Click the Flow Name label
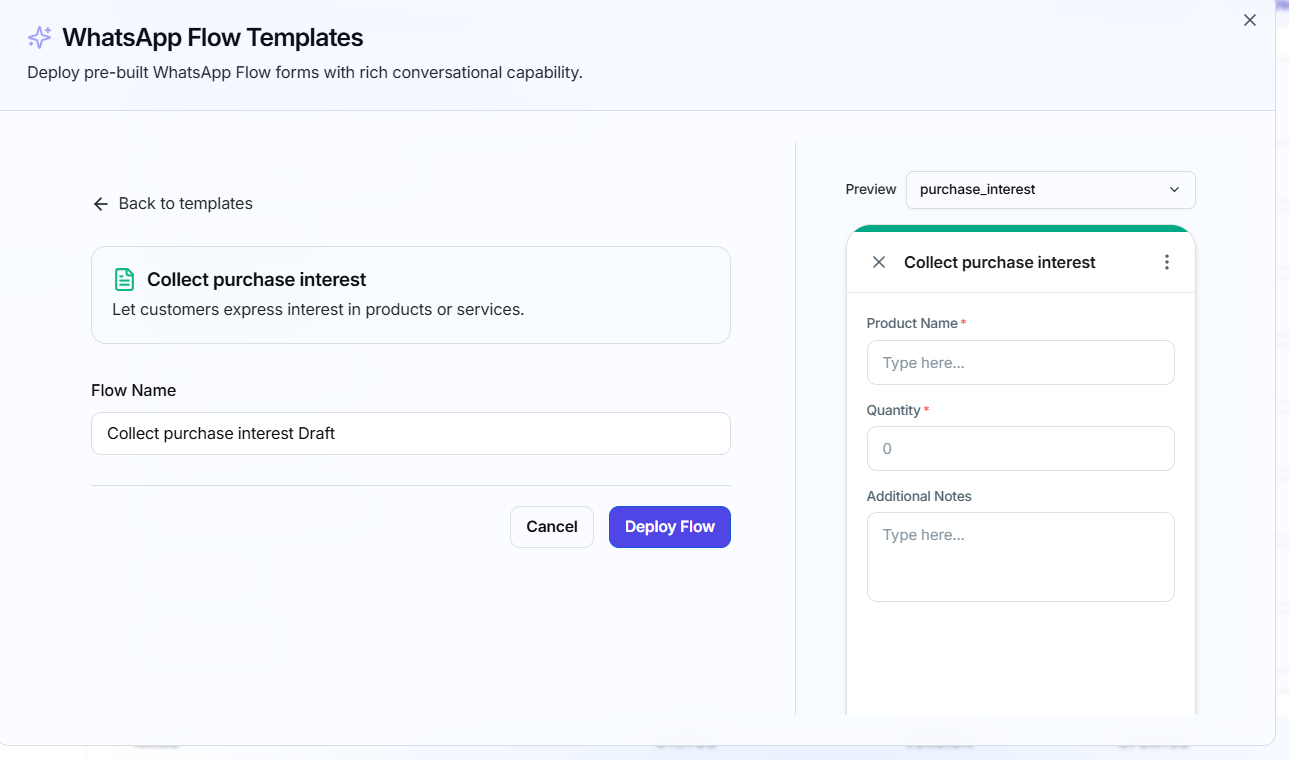1289x760 pixels. click(134, 390)
